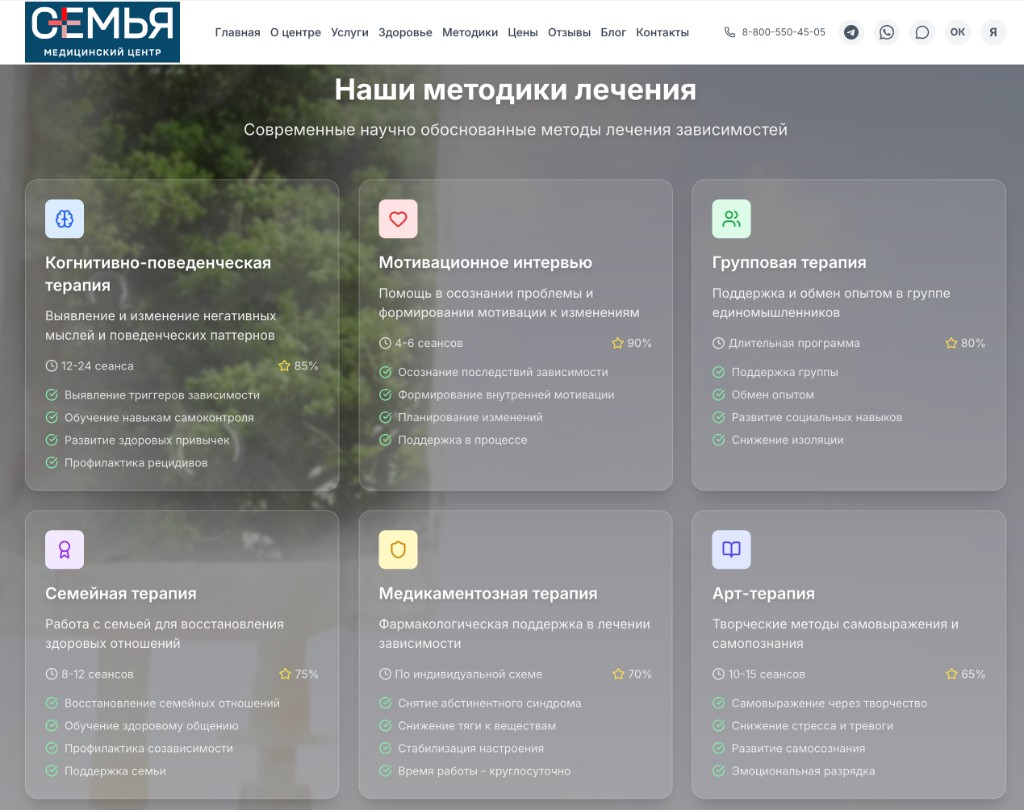Click checkmark icon beside Осознание последствий зависимости
The height and width of the screenshot is (810, 1024).
pyautogui.click(x=385, y=372)
